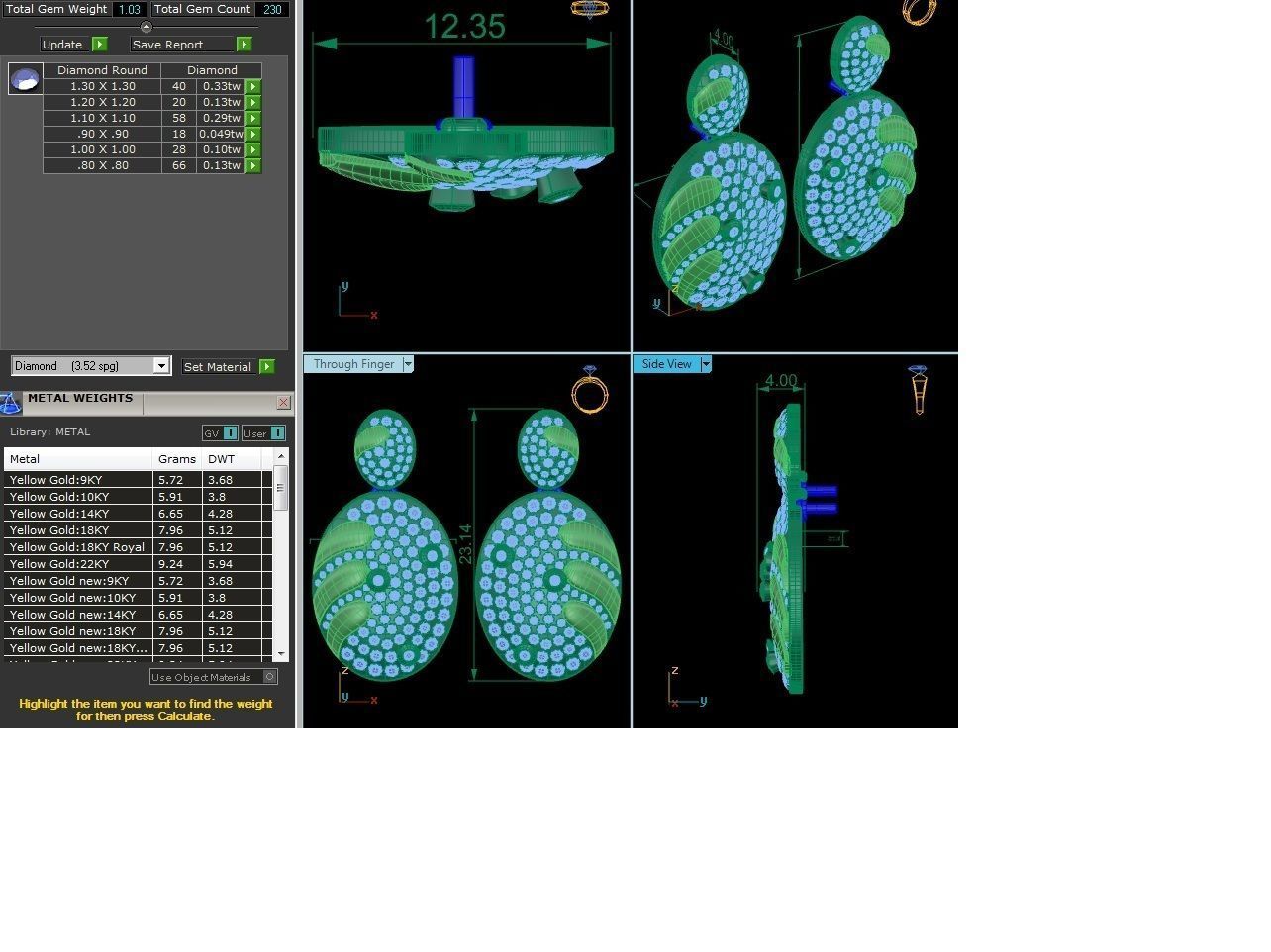The image size is (1271, 952).
Task: Click the Set Material button
Action: tap(218, 367)
